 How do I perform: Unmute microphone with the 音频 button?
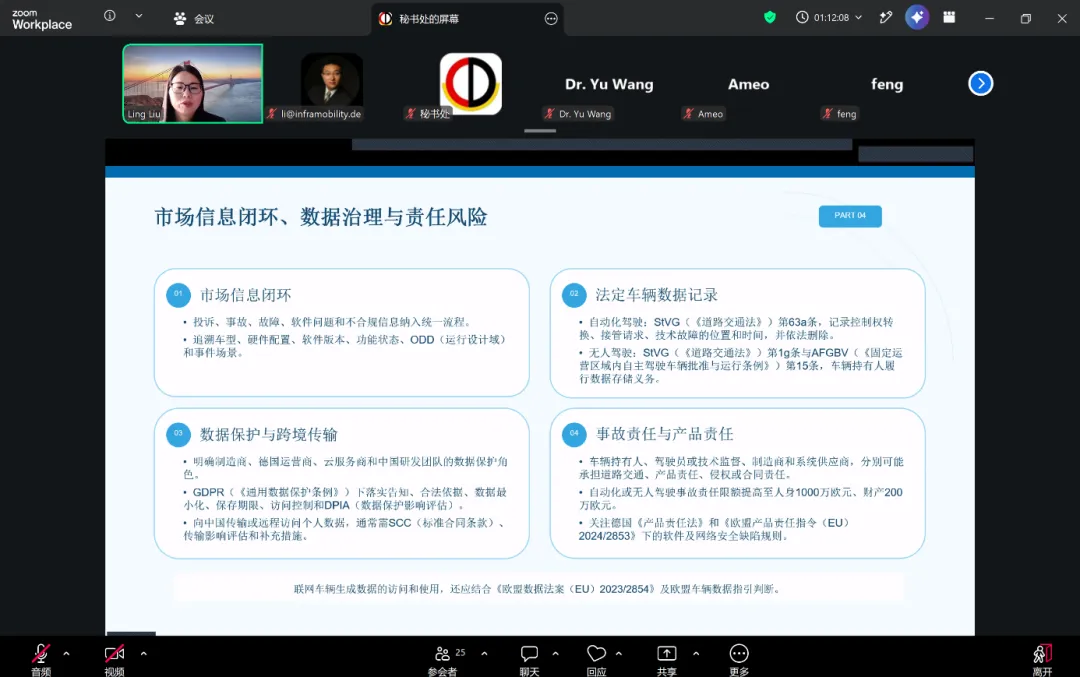click(x=41, y=659)
